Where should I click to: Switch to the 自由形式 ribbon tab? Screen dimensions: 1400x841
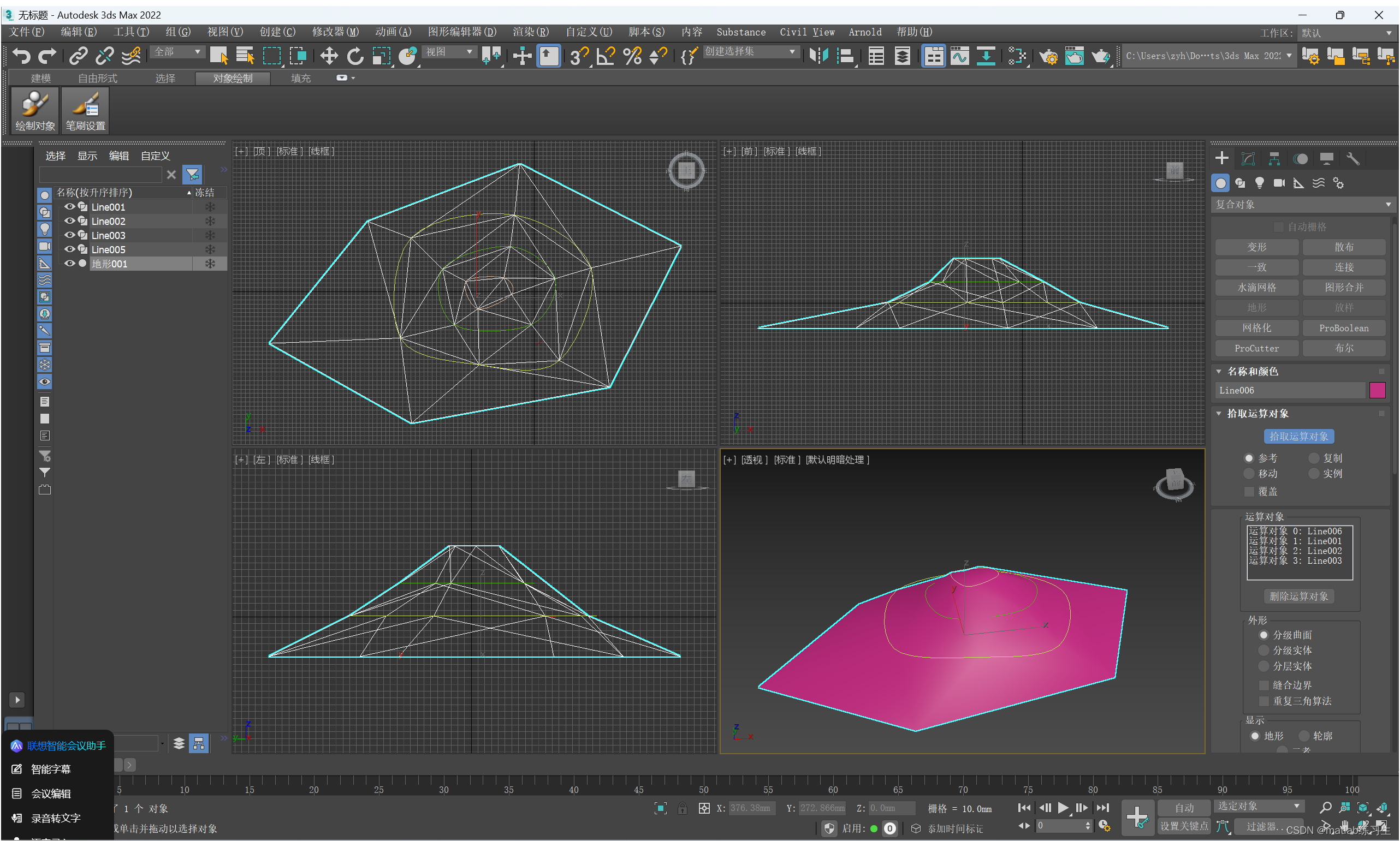pyautogui.click(x=97, y=78)
